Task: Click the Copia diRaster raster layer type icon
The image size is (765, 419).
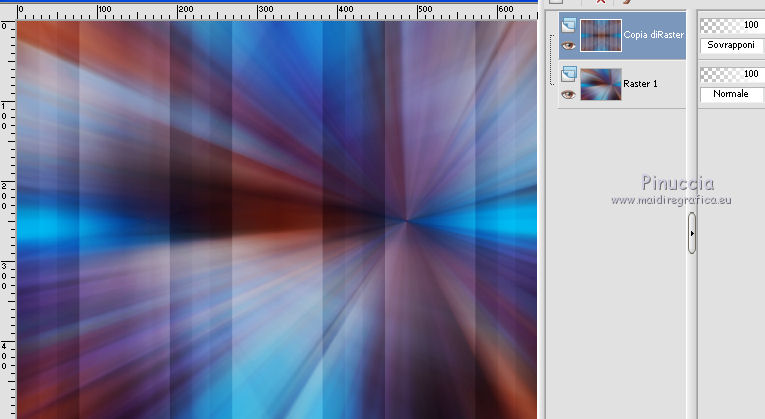Action: click(x=568, y=25)
